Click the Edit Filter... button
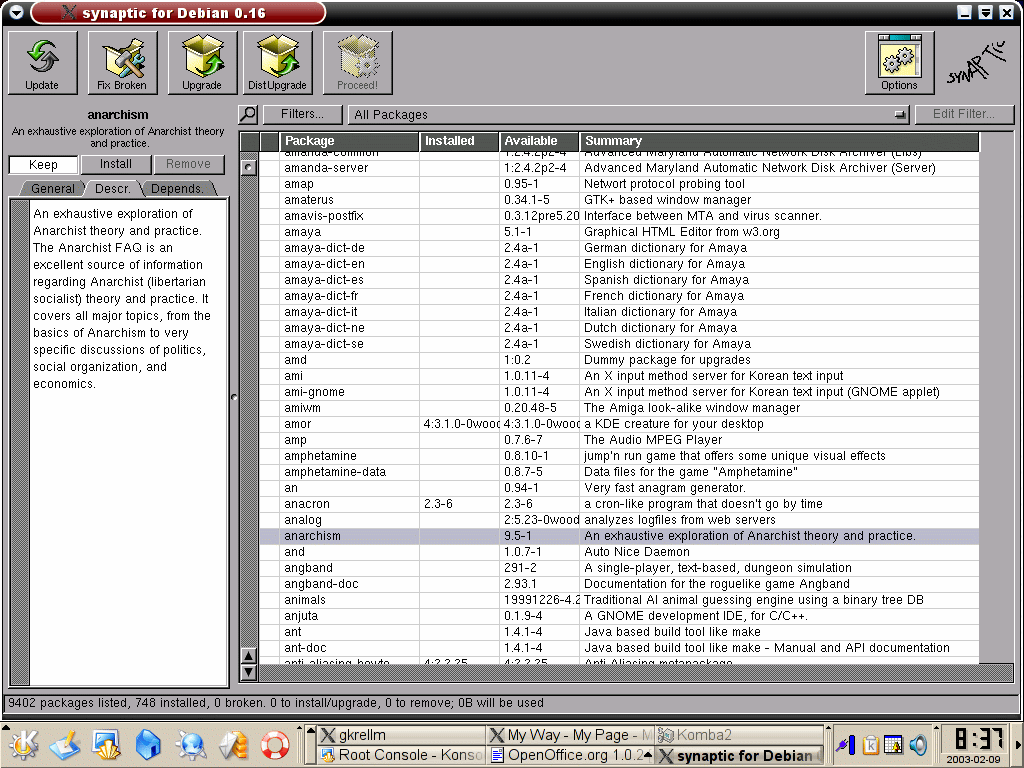 click(964, 114)
